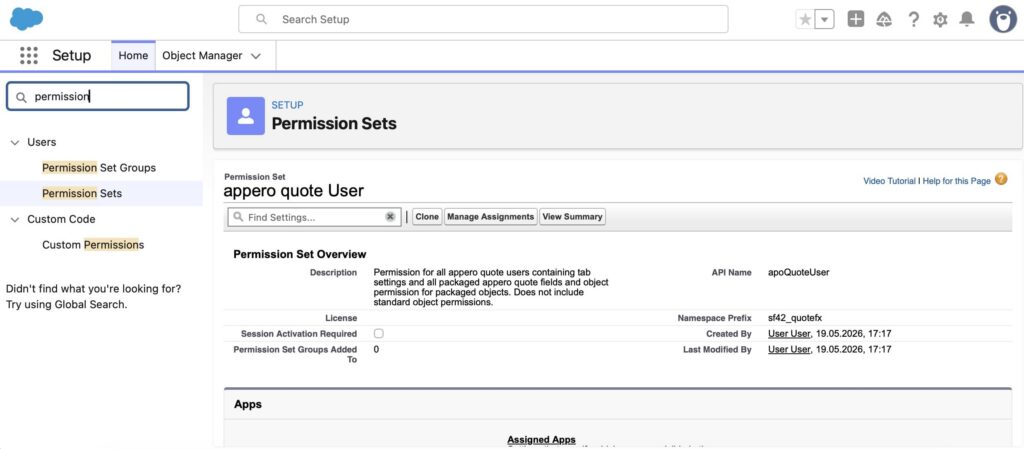This screenshot has height=449, width=1024.
Task: Click the Find Settings magnifier icon
Action: click(238, 217)
